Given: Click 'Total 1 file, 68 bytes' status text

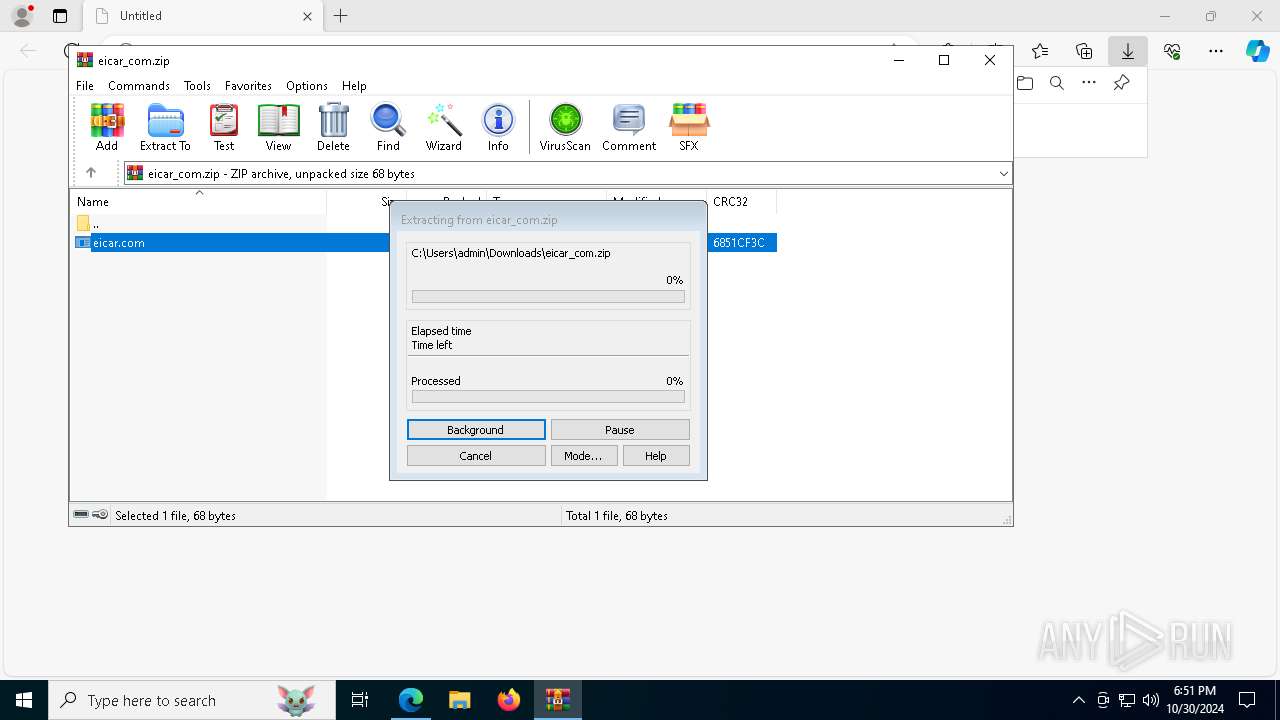Looking at the screenshot, I should click(x=617, y=516).
